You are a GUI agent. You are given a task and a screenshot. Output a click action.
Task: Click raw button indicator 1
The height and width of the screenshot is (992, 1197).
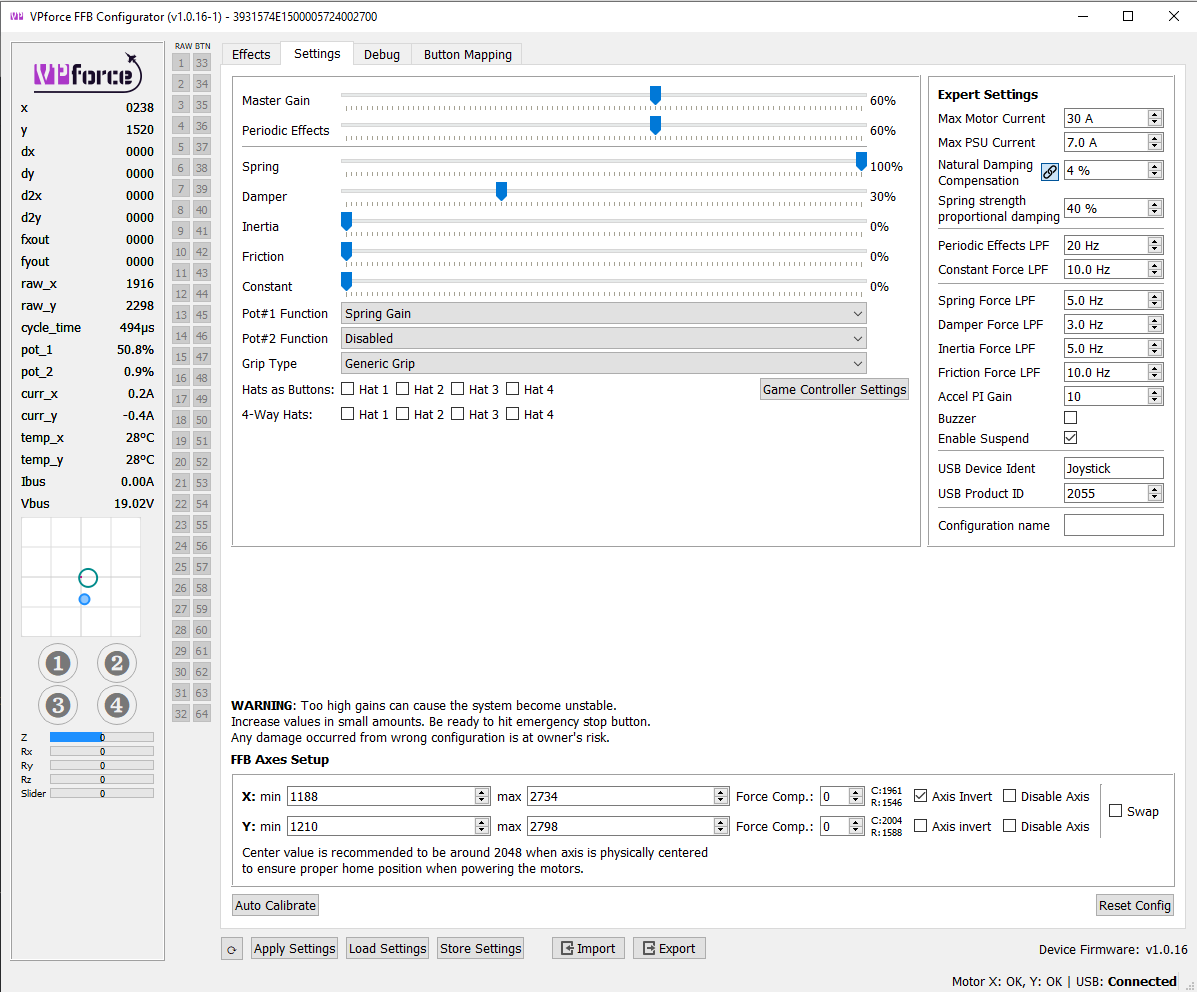click(181, 63)
